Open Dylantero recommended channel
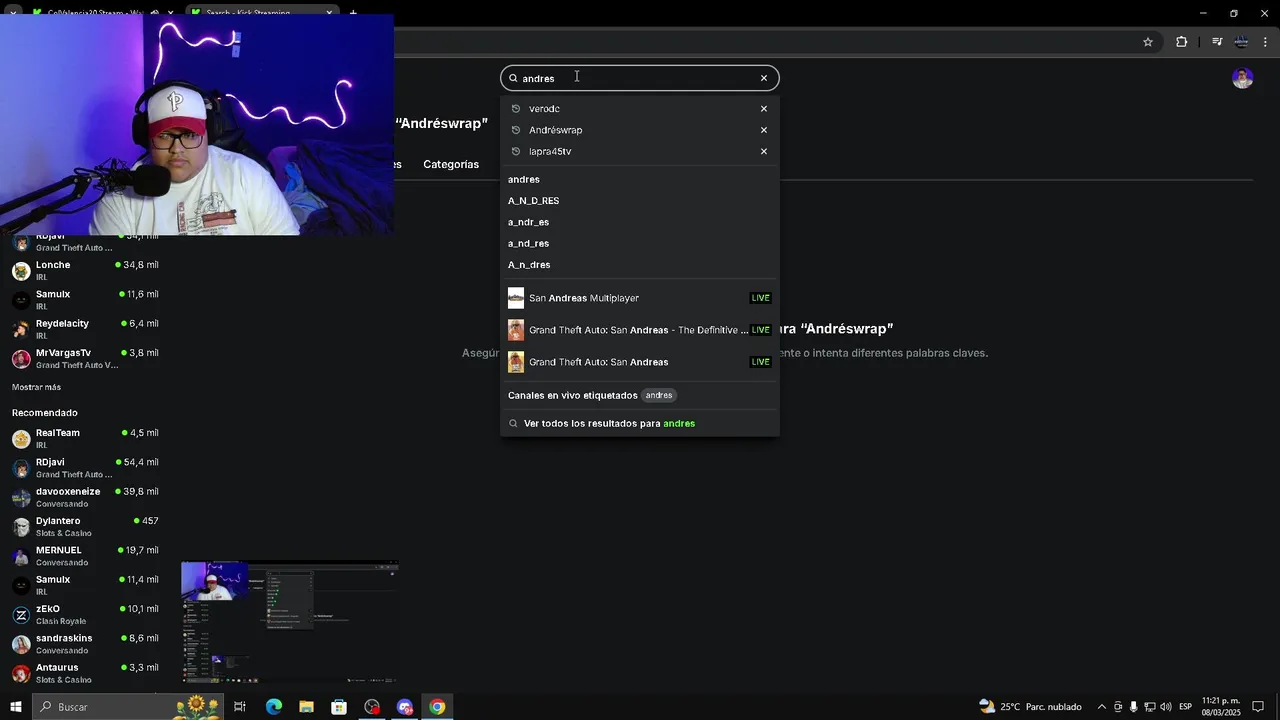1280x720 pixels. (x=85, y=526)
